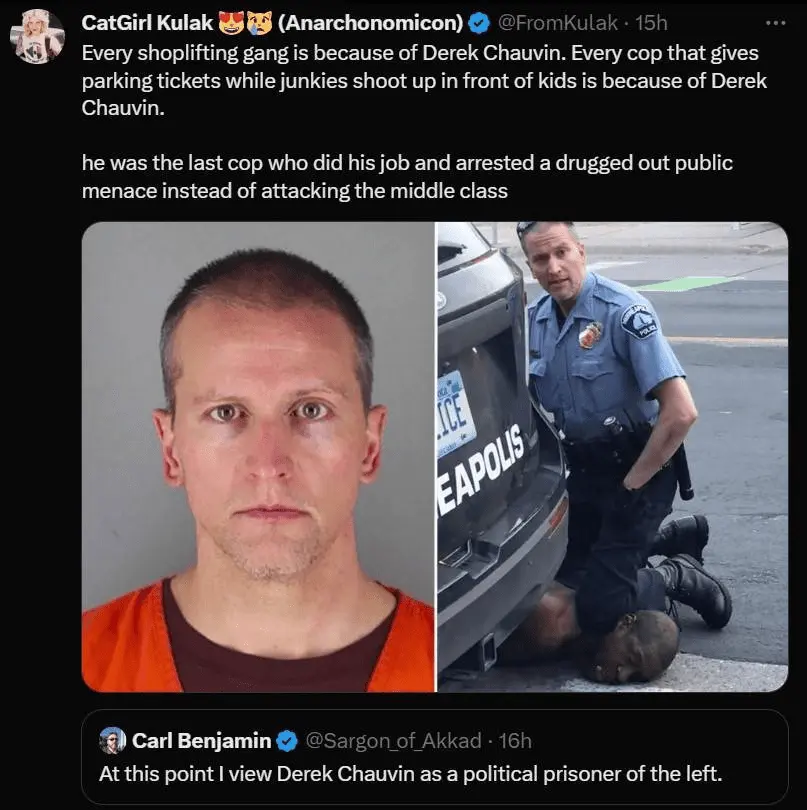This screenshot has width=807, height=810.
Task: Click the quoted text 'At this point I view'
Action: (410, 774)
